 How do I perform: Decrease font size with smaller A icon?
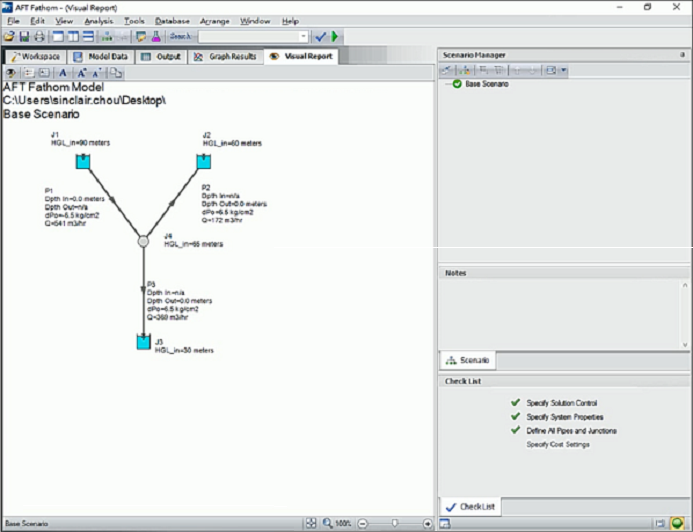point(97,73)
